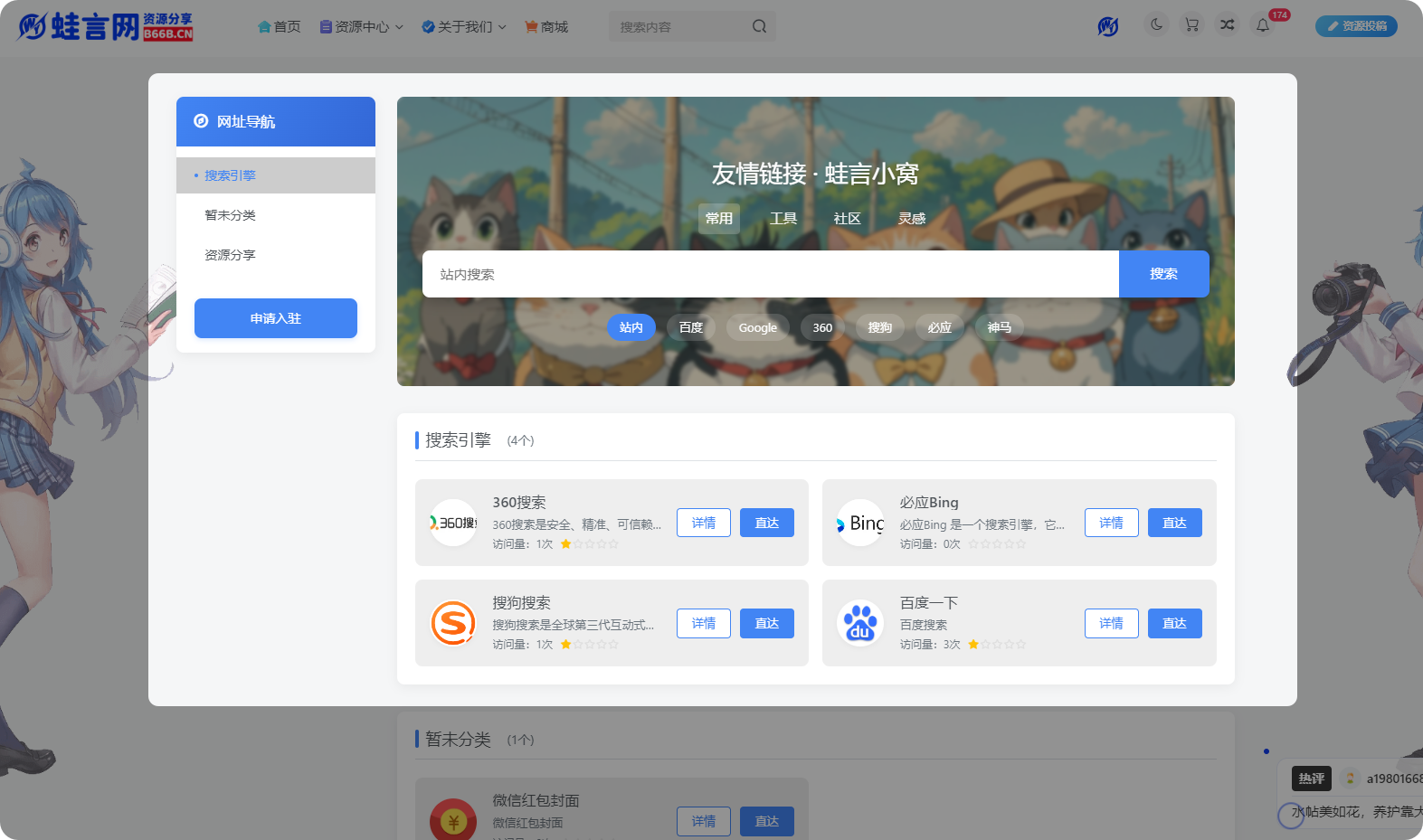Open 详情 for 百度一下
This screenshot has width=1423, height=840.
point(1112,623)
